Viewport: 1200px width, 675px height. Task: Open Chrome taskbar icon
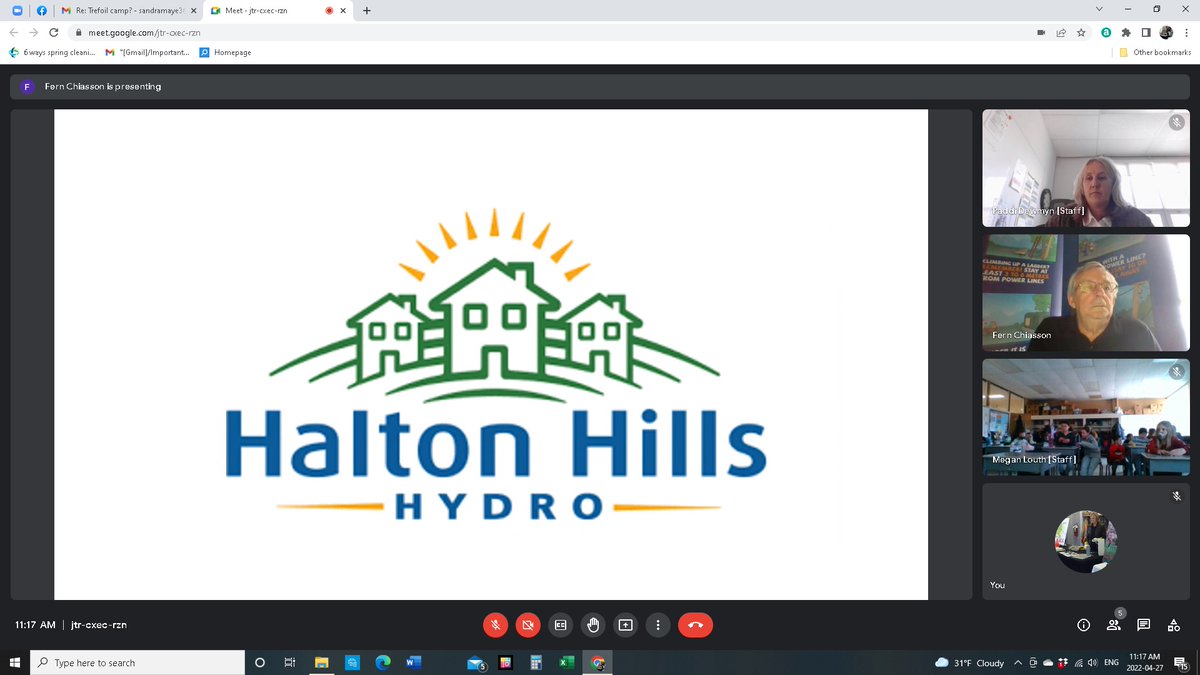pyautogui.click(x=597, y=662)
